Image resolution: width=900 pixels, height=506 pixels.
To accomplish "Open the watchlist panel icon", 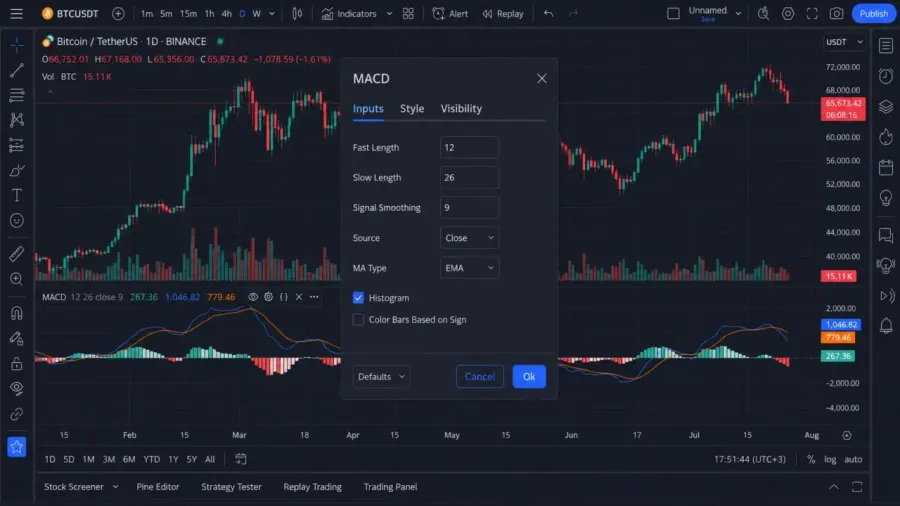I will [886, 45].
